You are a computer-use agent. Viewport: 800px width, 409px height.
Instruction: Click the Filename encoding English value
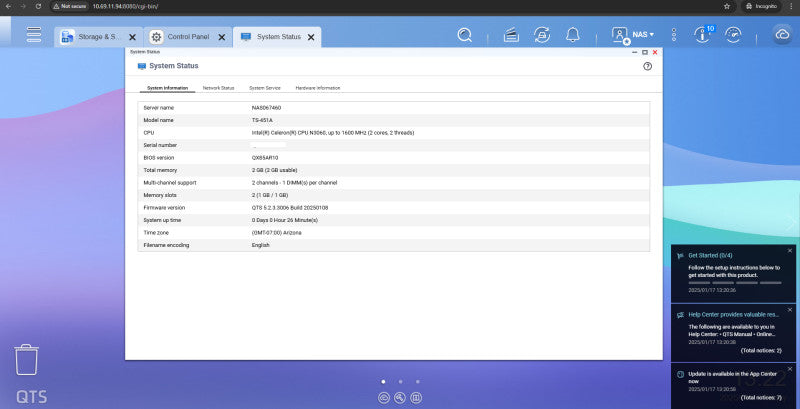[x=261, y=245]
